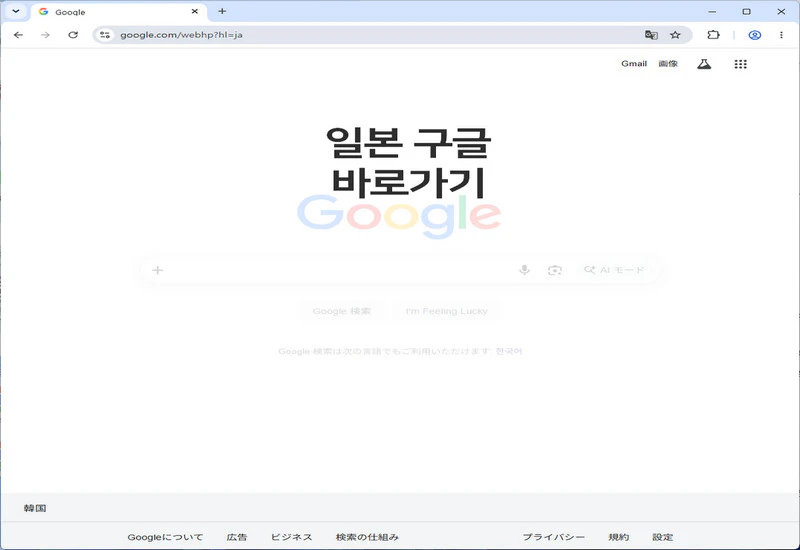Open the Google apps grid
800x550 pixels.
click(x=740, y=64)
